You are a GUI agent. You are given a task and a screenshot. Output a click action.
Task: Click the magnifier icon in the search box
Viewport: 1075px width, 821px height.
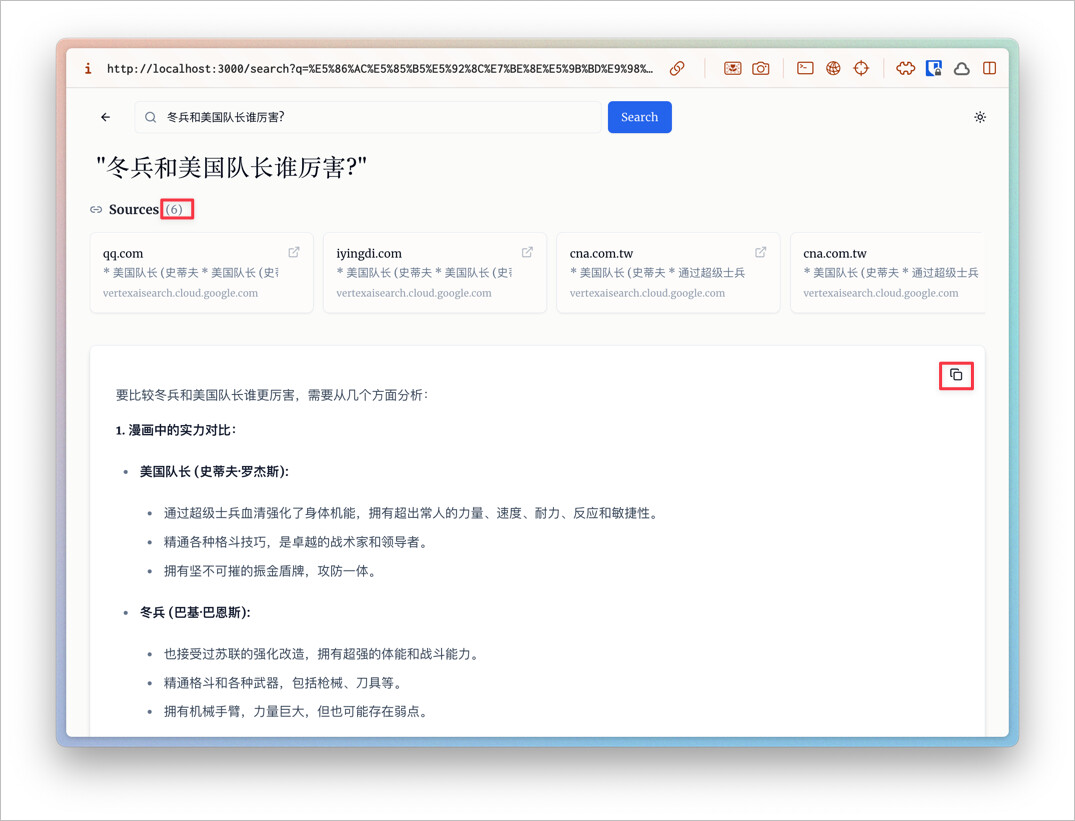click(x=151, y=117)
